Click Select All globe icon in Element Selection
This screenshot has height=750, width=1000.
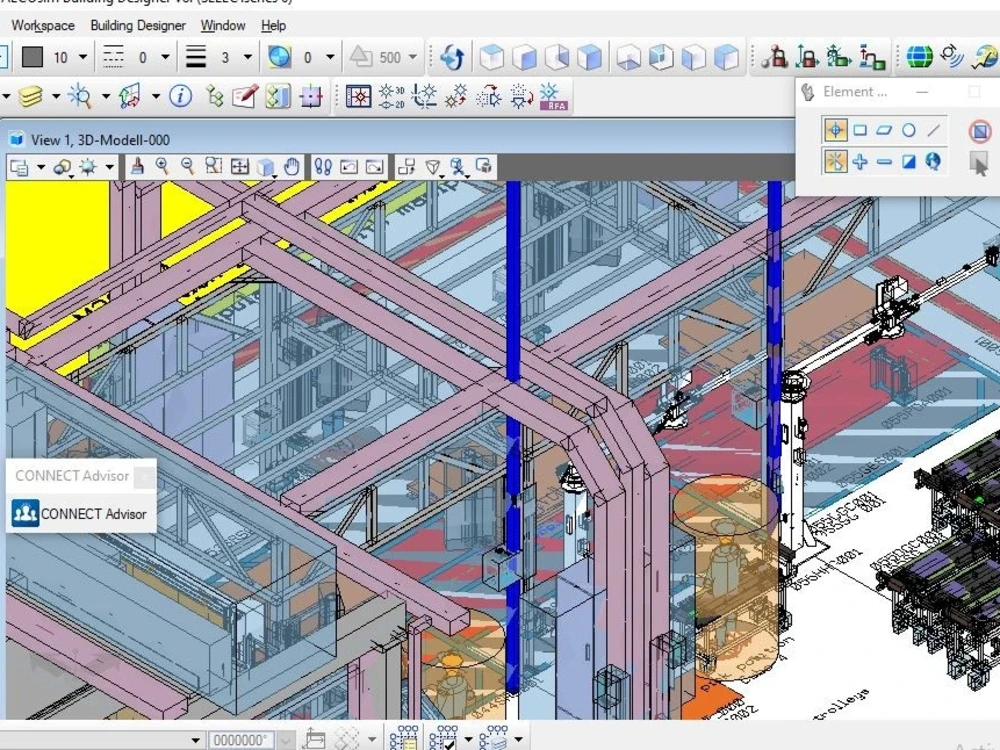tap(933, 161)
